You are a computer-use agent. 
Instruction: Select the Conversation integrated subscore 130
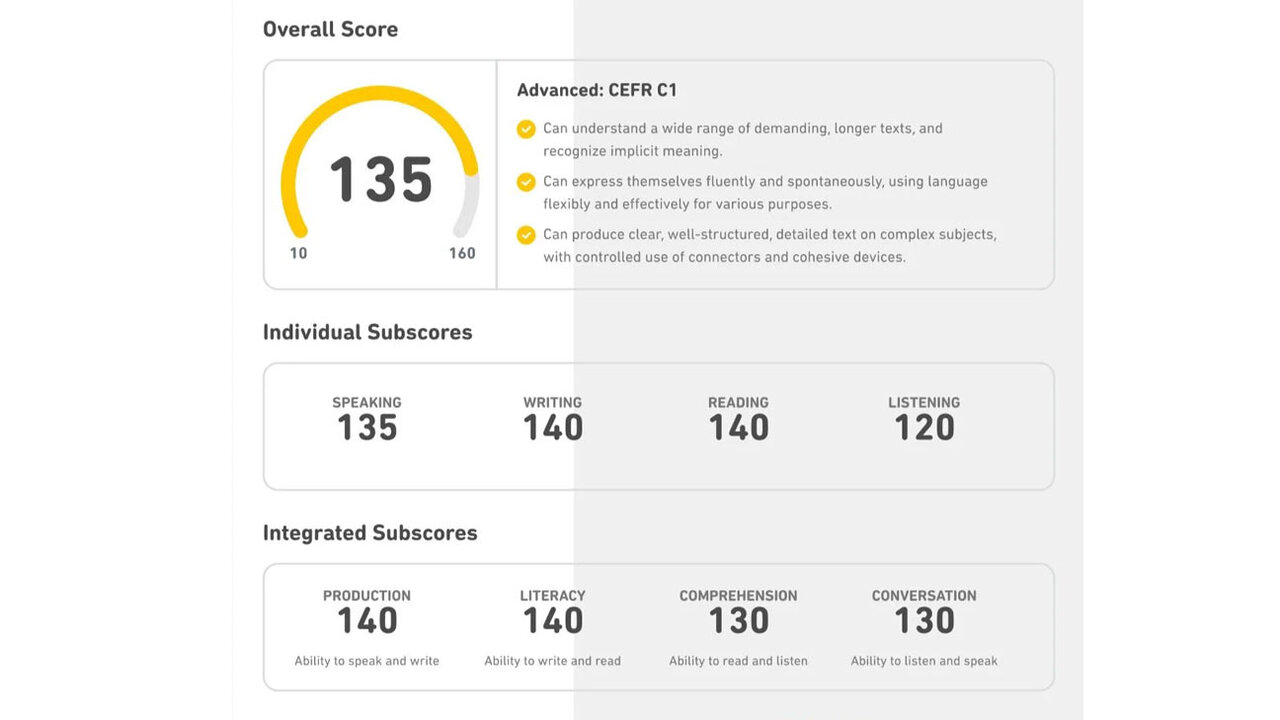point(924,620)
